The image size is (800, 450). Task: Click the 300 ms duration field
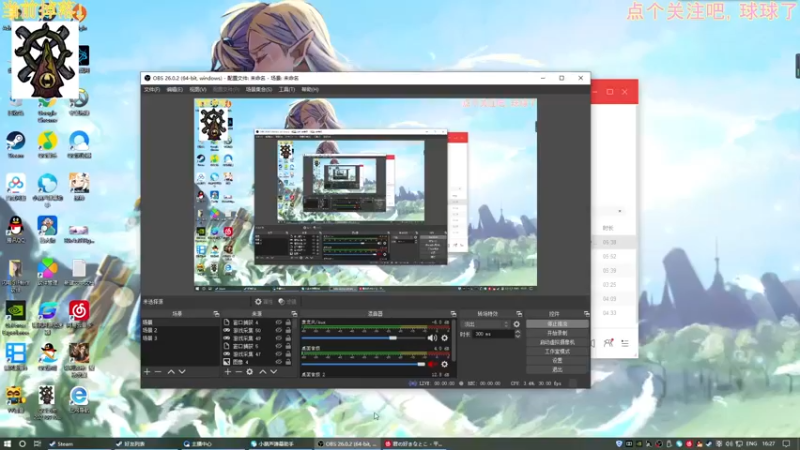[x=493, y=334]
